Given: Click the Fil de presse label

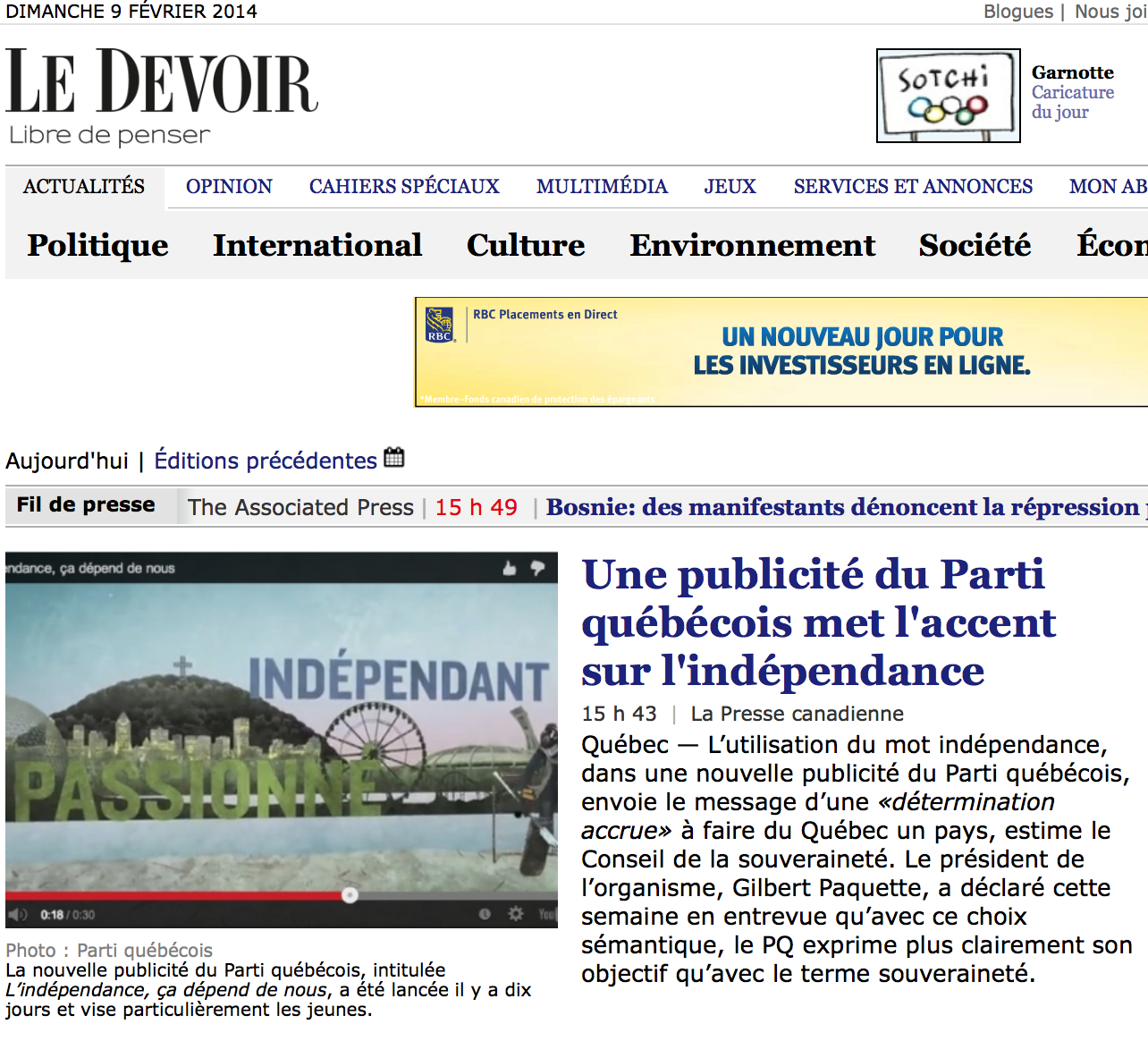Looking at the screenshot, I should point(86,505).
